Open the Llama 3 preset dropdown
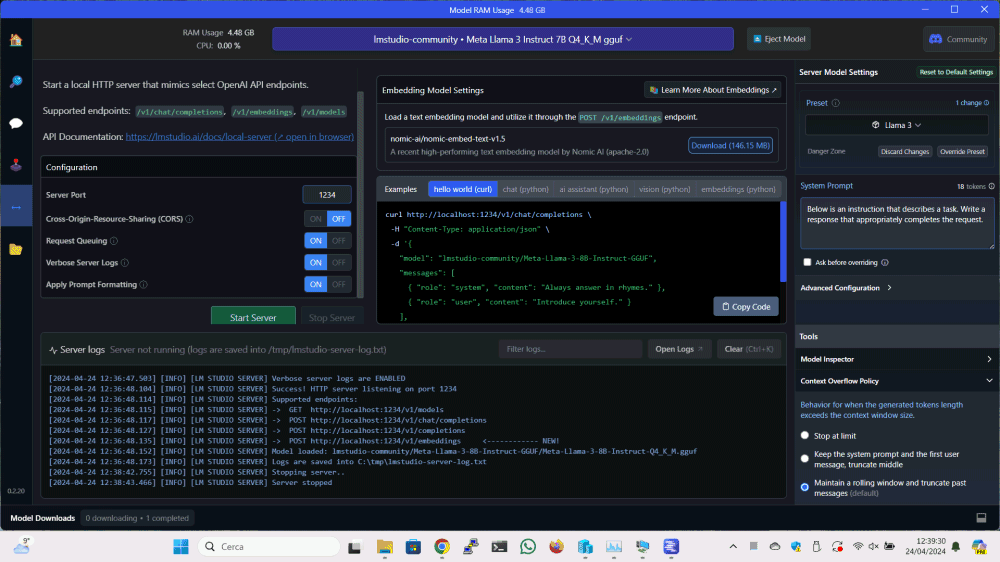 (x=897, y=125)
